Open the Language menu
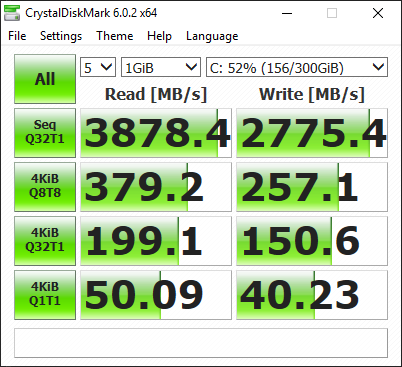The height and width of the screenshot is (367, 402). tap(212, 36)
